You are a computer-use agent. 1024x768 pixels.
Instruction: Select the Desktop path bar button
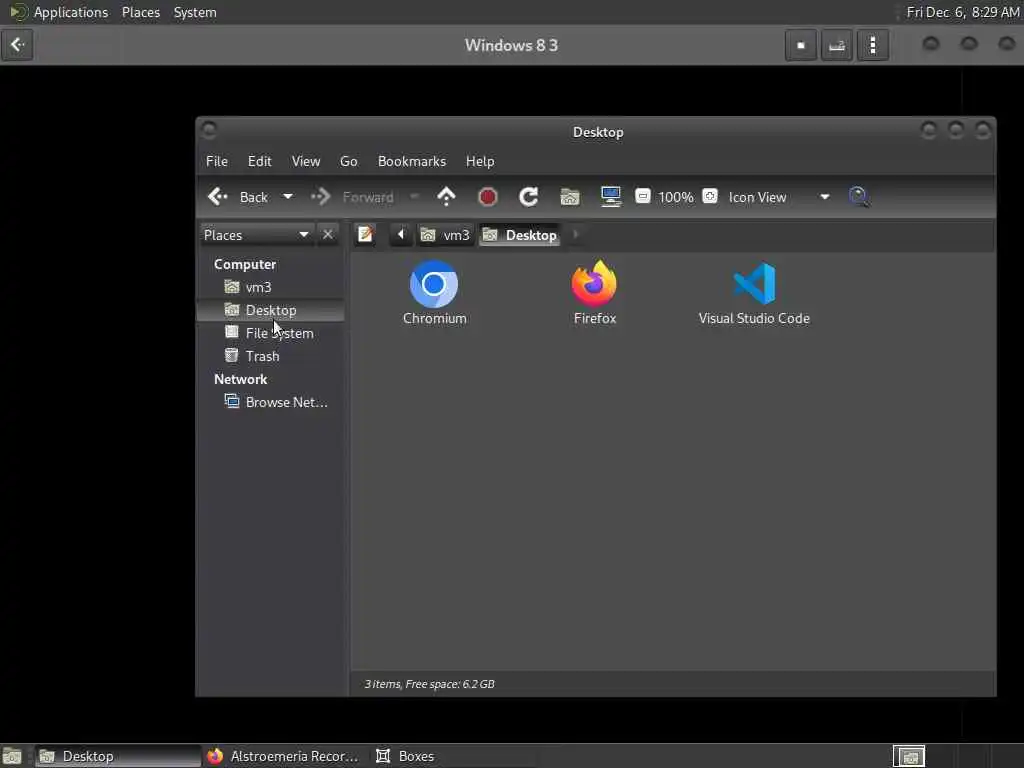point(520,235)
